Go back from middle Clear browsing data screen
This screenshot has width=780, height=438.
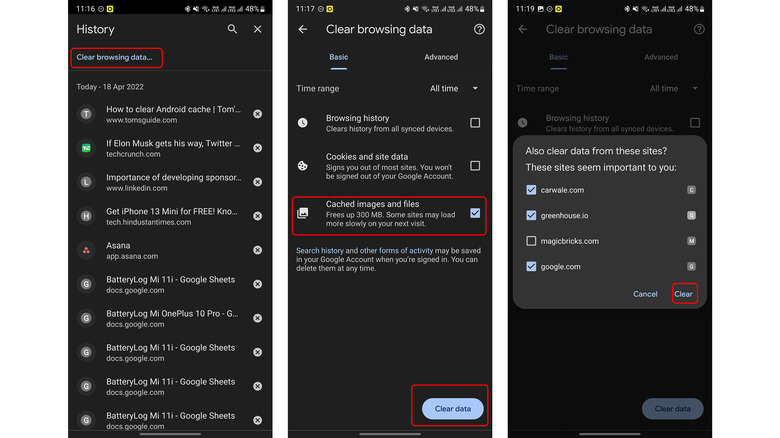(303, 29)
